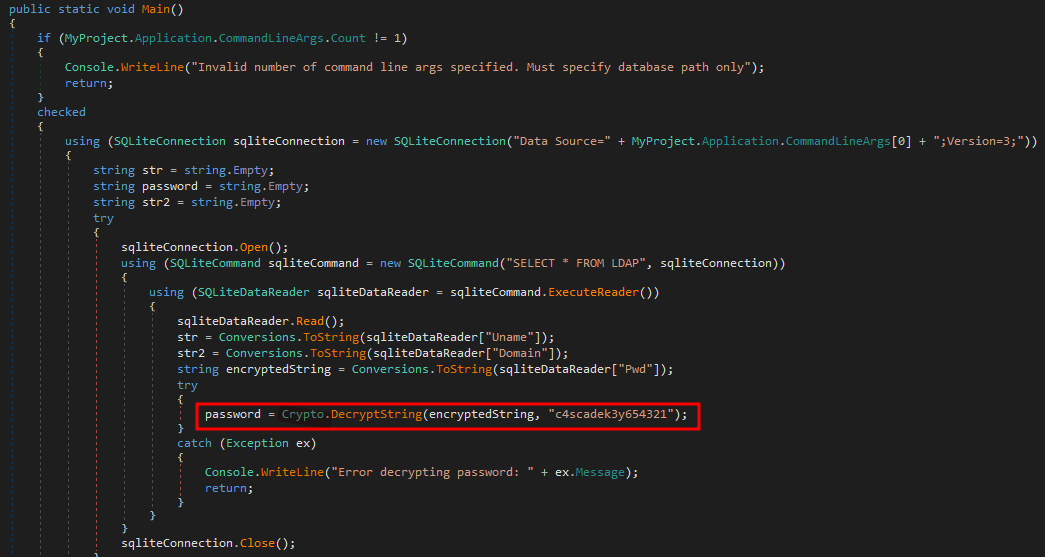
Task: Select the string password declaration
Action: [x=201, y=186]
